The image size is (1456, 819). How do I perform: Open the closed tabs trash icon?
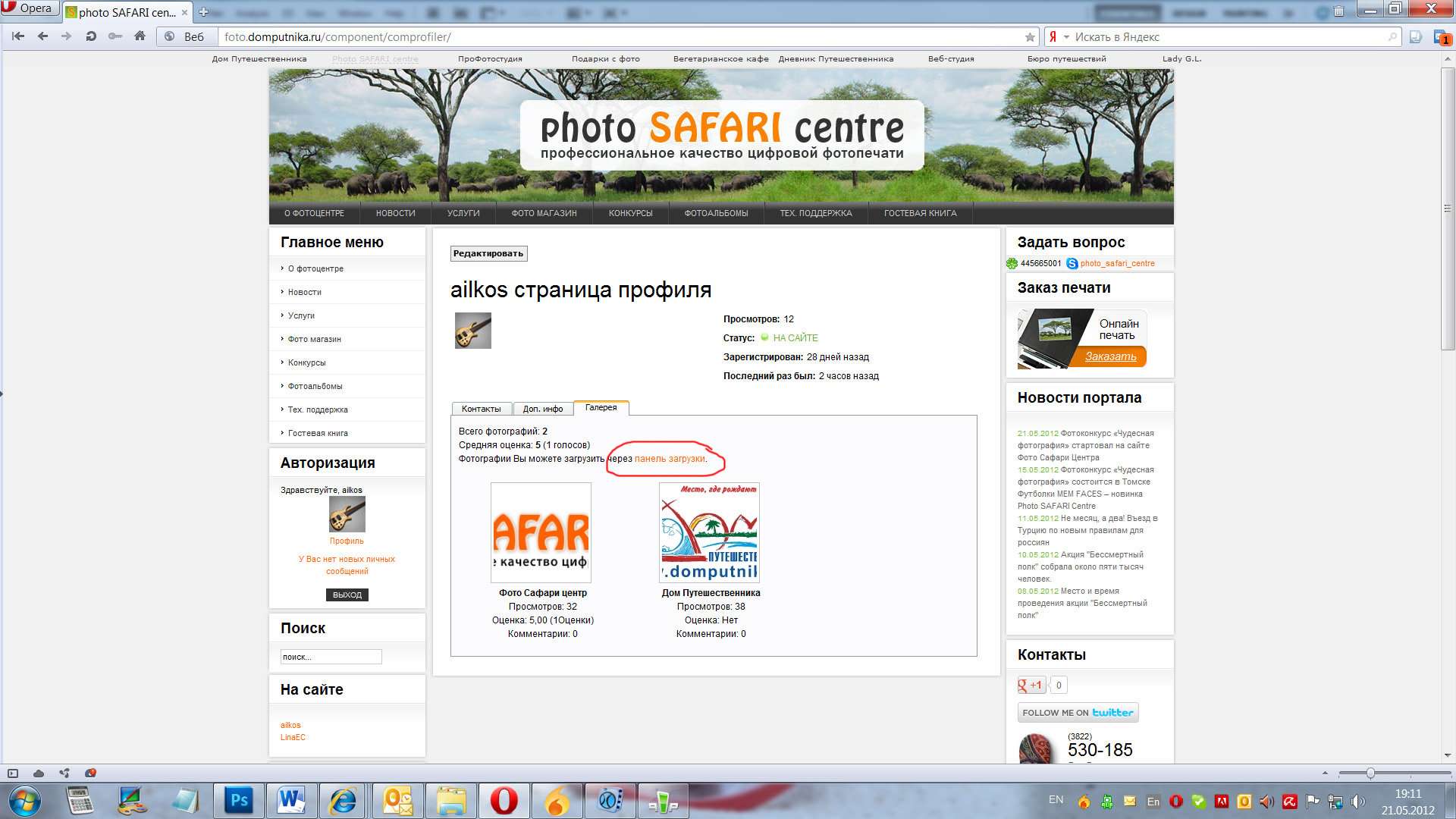[x=1338, y=11]
